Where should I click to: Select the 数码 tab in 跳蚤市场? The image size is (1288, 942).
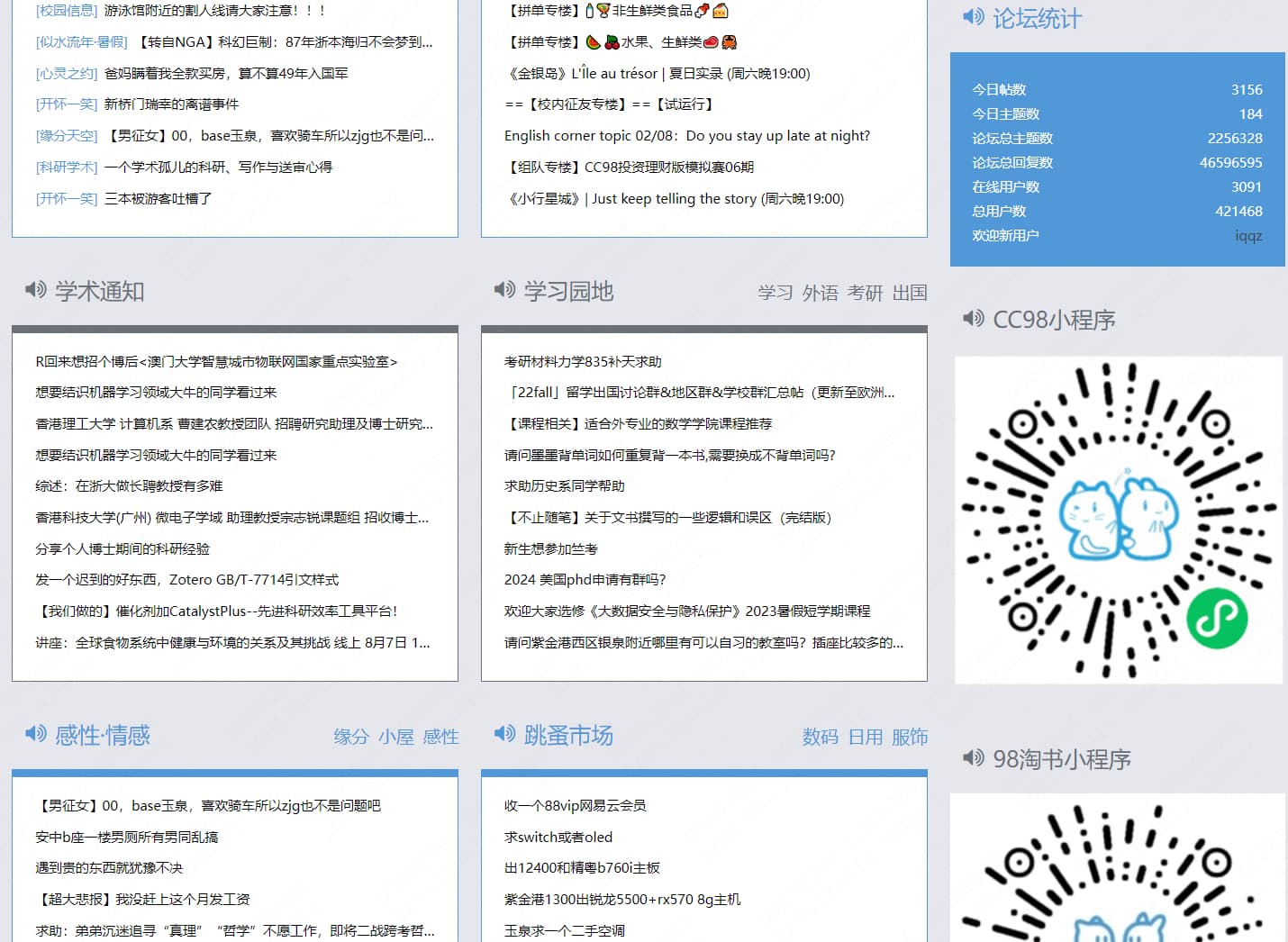pyautogui.click(x=820, y=737)
